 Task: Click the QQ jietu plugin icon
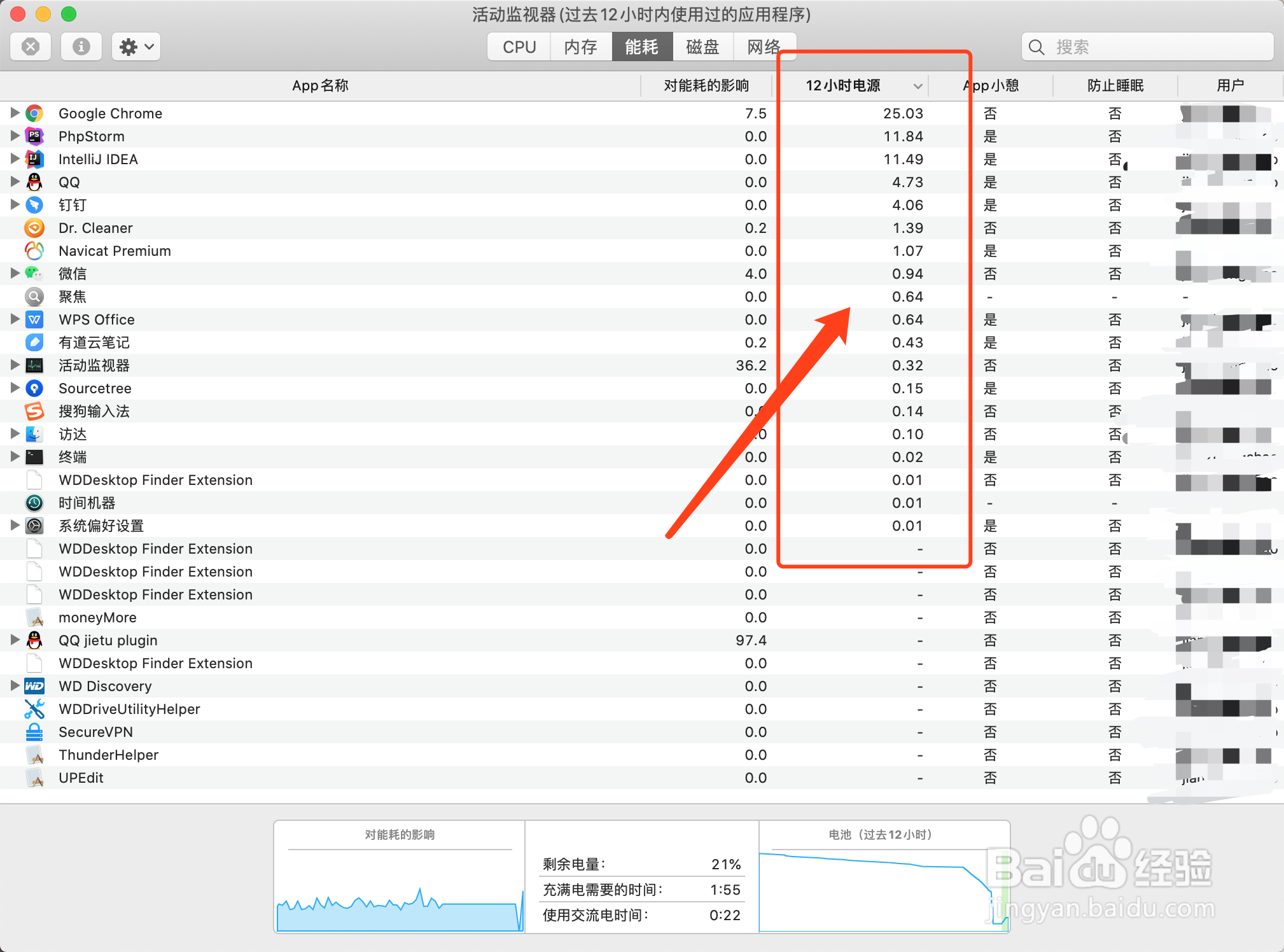click(x=34, y=640)
